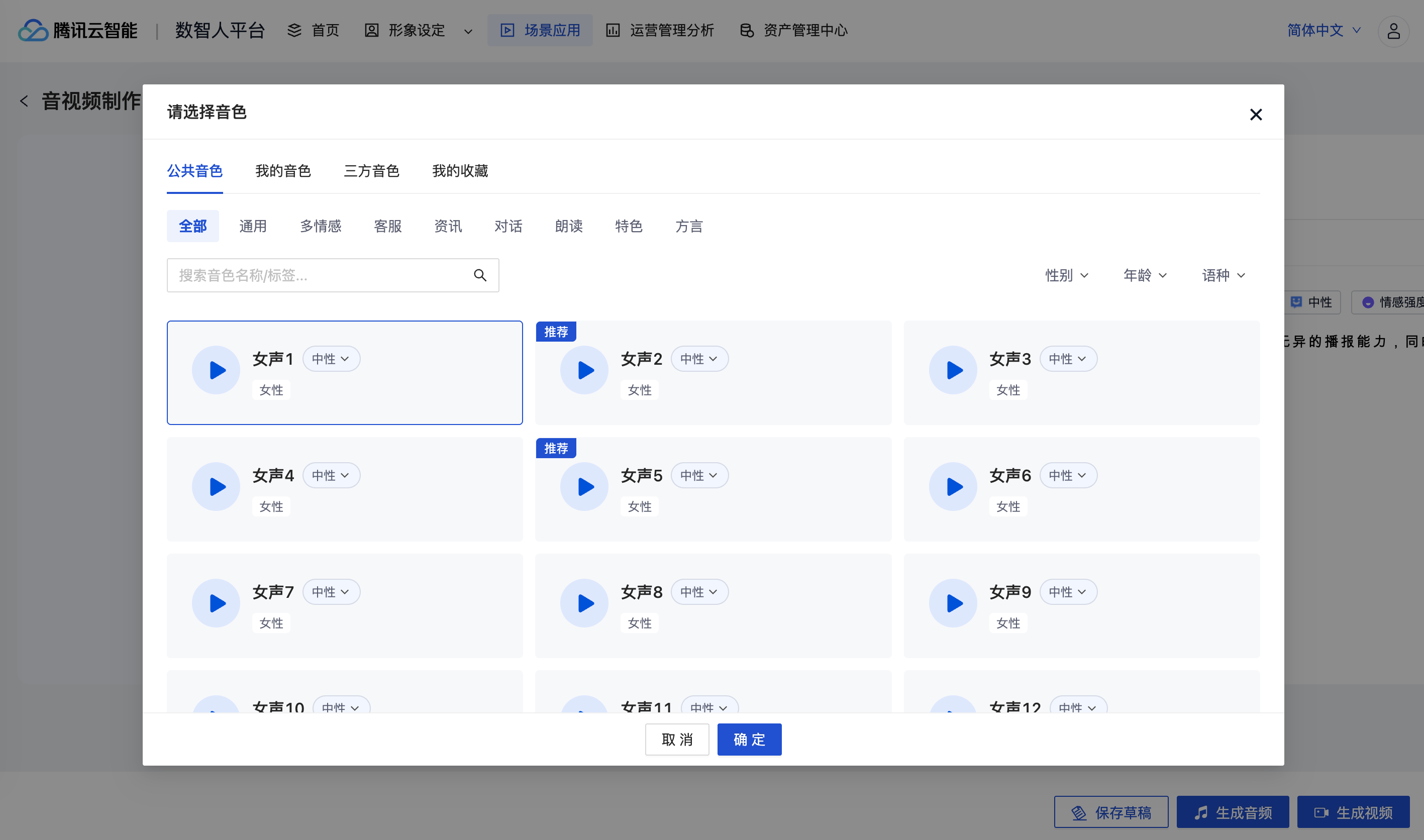Play the 女声8 voice sample
The image size is (1424, 840).
click(x=584, y=603)
